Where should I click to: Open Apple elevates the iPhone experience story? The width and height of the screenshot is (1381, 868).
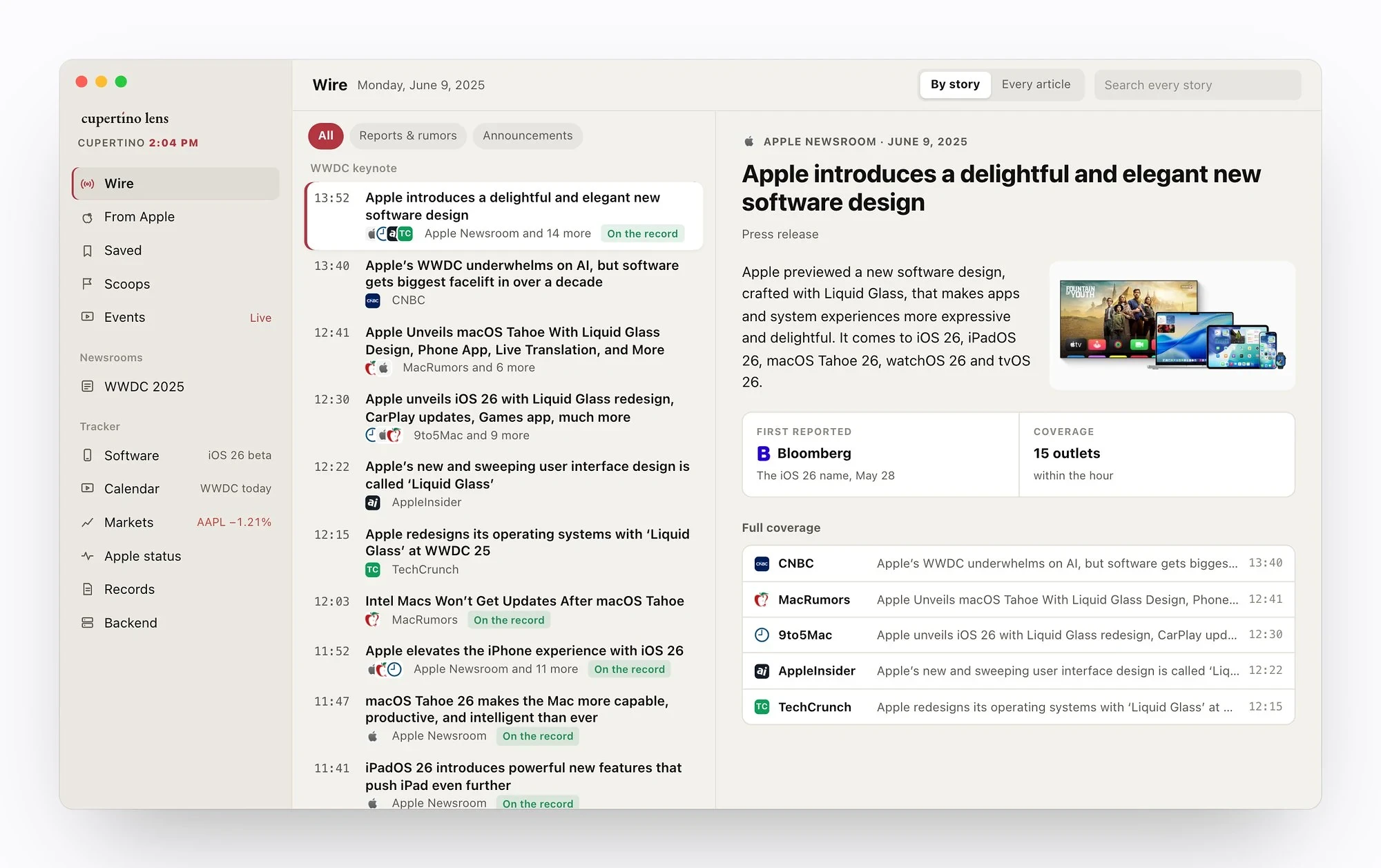tap(504, 659)
